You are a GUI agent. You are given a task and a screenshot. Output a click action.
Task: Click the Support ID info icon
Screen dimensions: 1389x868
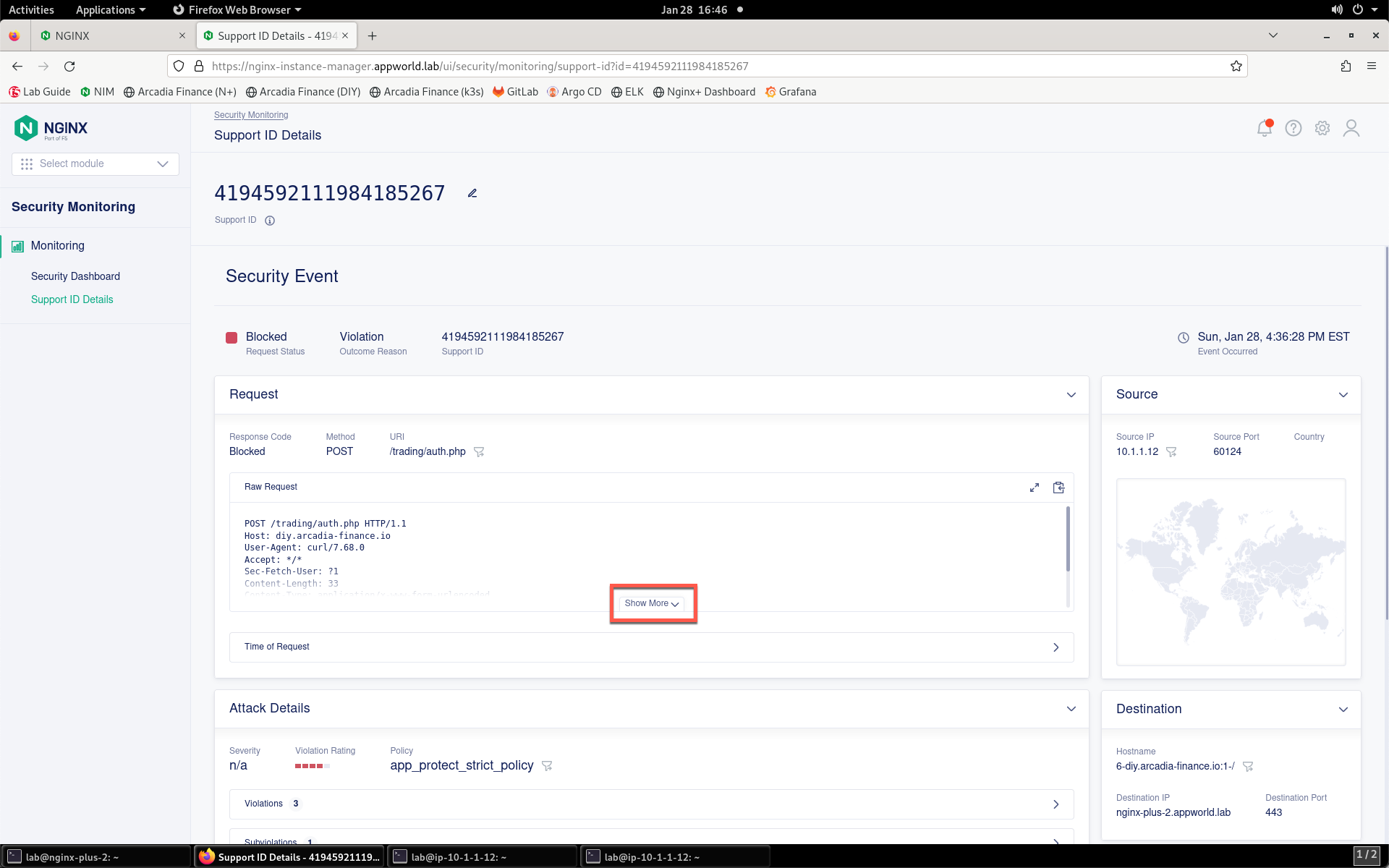point(270,221)
